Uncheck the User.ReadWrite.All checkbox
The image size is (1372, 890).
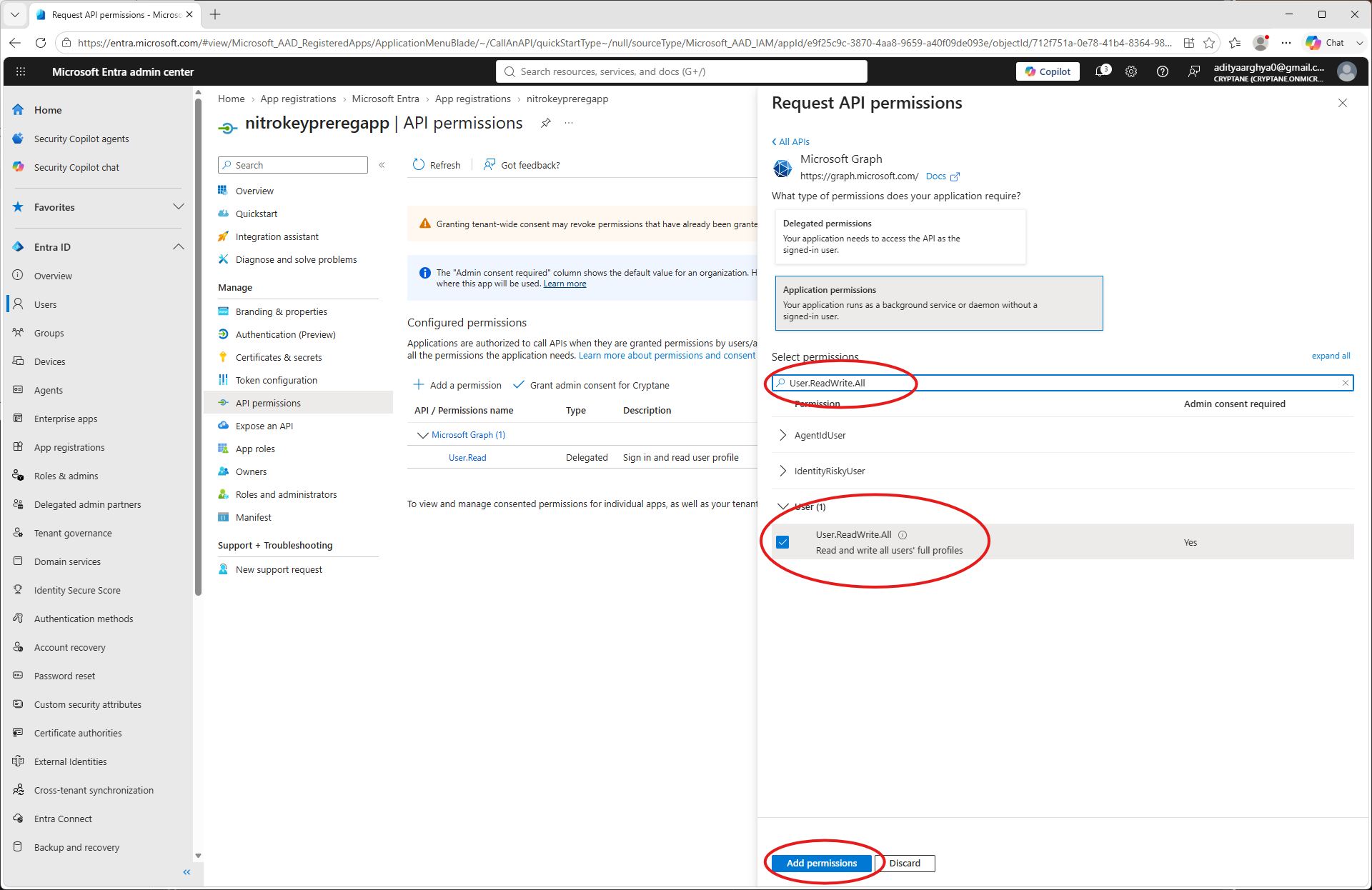(x=783, y=542)
